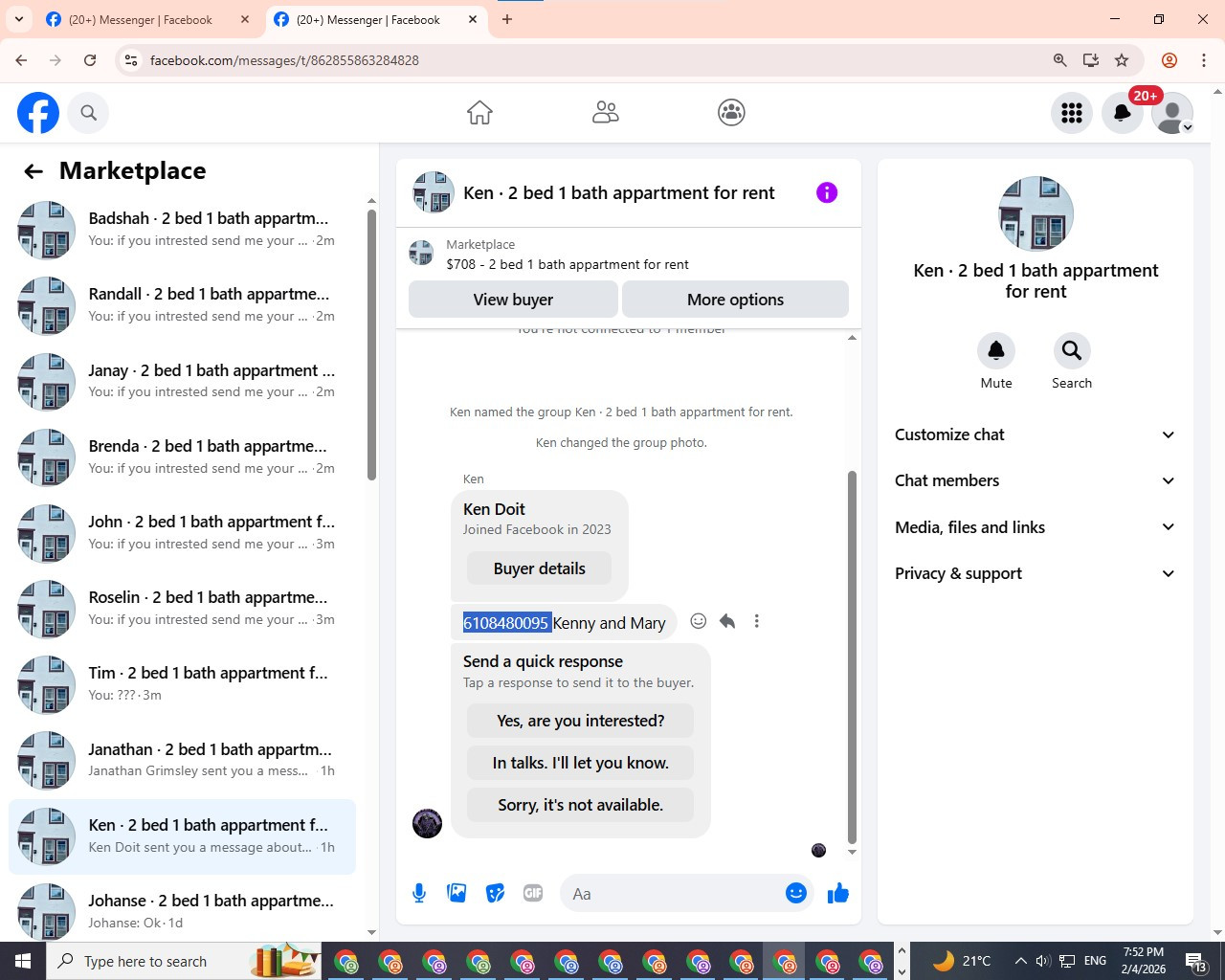Send quick reply 'Sorry, it's not available.'
Image resolution: width=1225 pixels, height=980 pixels.
[x=580, y=805]
